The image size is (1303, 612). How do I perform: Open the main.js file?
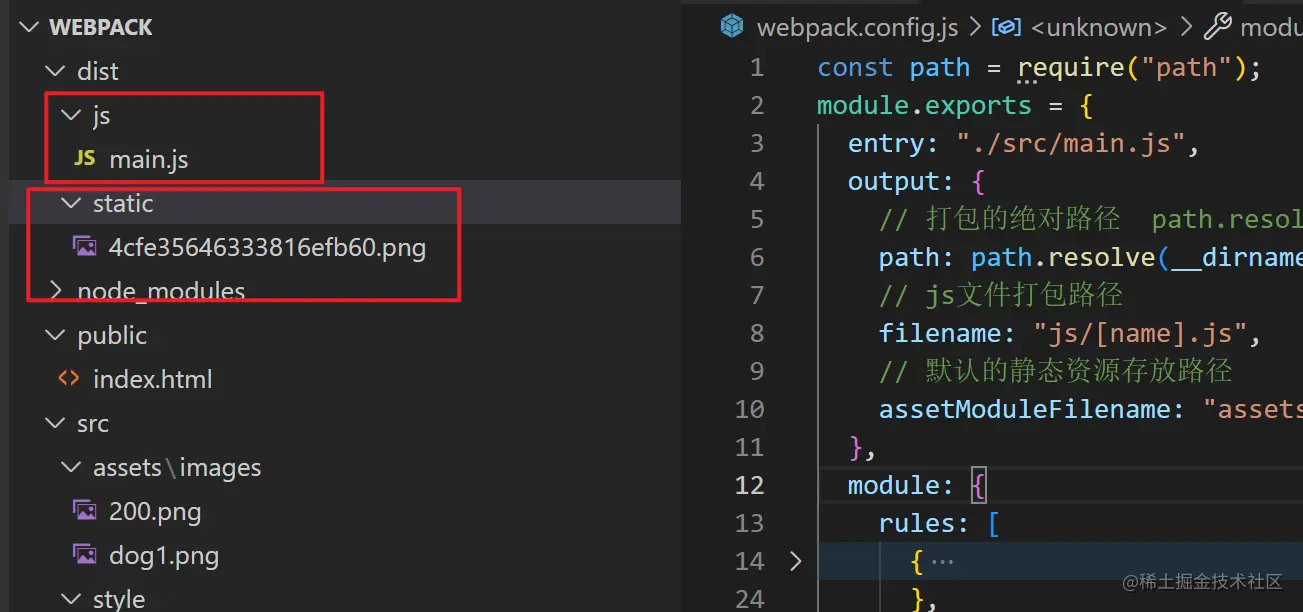click(148, 159)
